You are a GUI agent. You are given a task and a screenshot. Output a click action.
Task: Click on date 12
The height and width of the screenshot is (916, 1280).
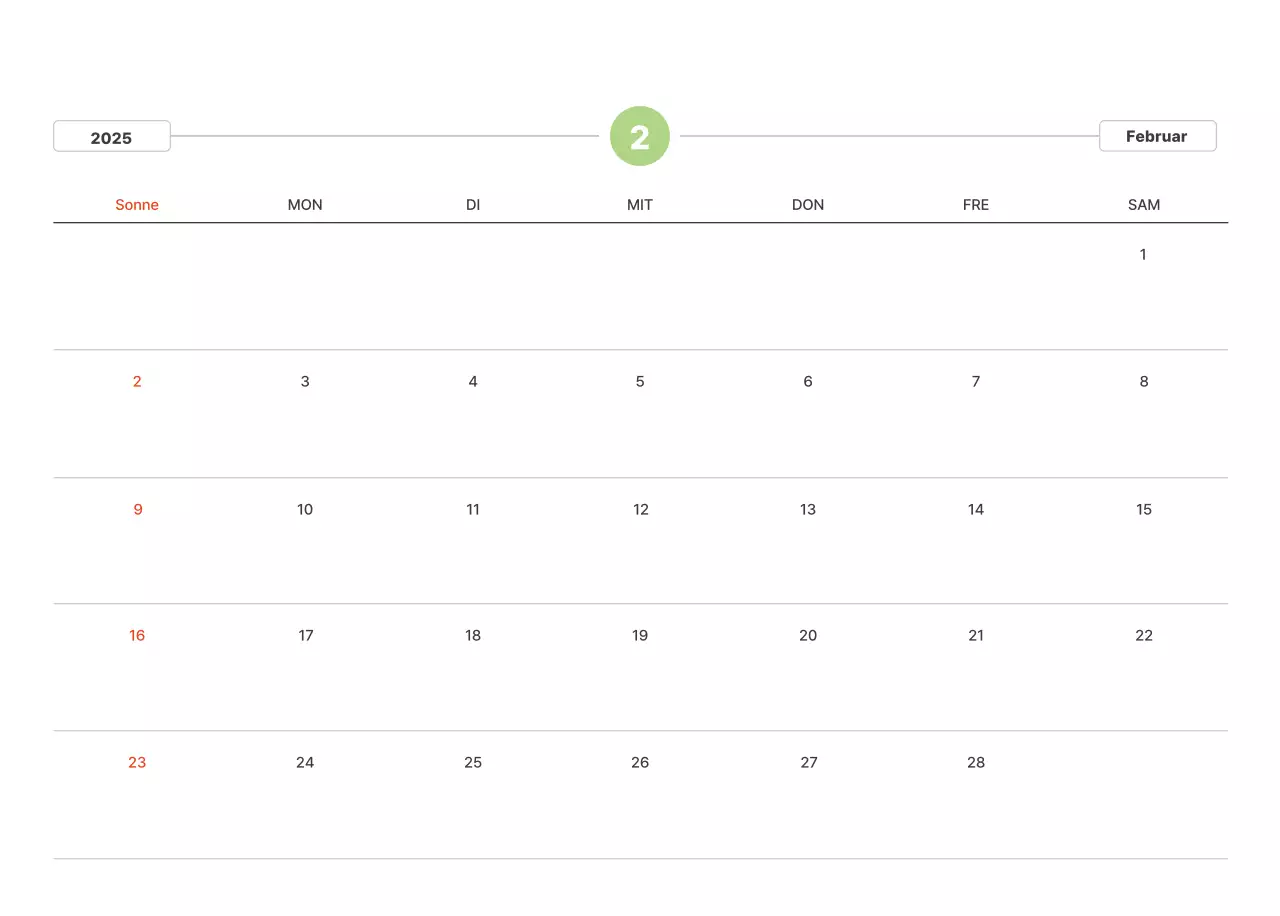point(641,509)
